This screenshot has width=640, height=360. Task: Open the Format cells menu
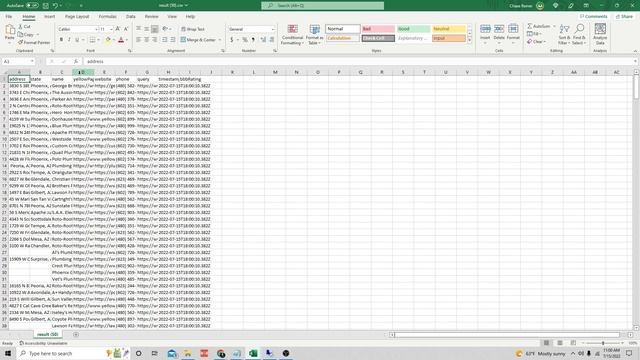pos(513,35)
